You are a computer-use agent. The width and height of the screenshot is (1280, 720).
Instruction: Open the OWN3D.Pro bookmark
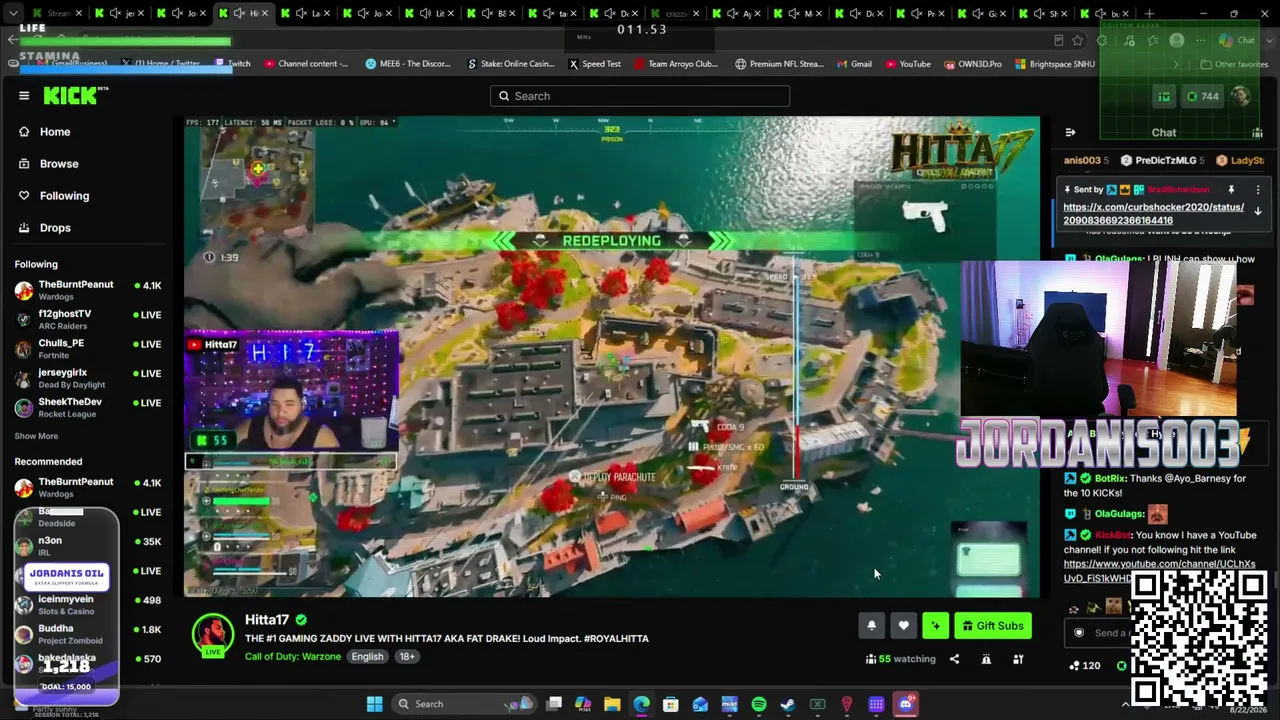click(x=972, y=64)
